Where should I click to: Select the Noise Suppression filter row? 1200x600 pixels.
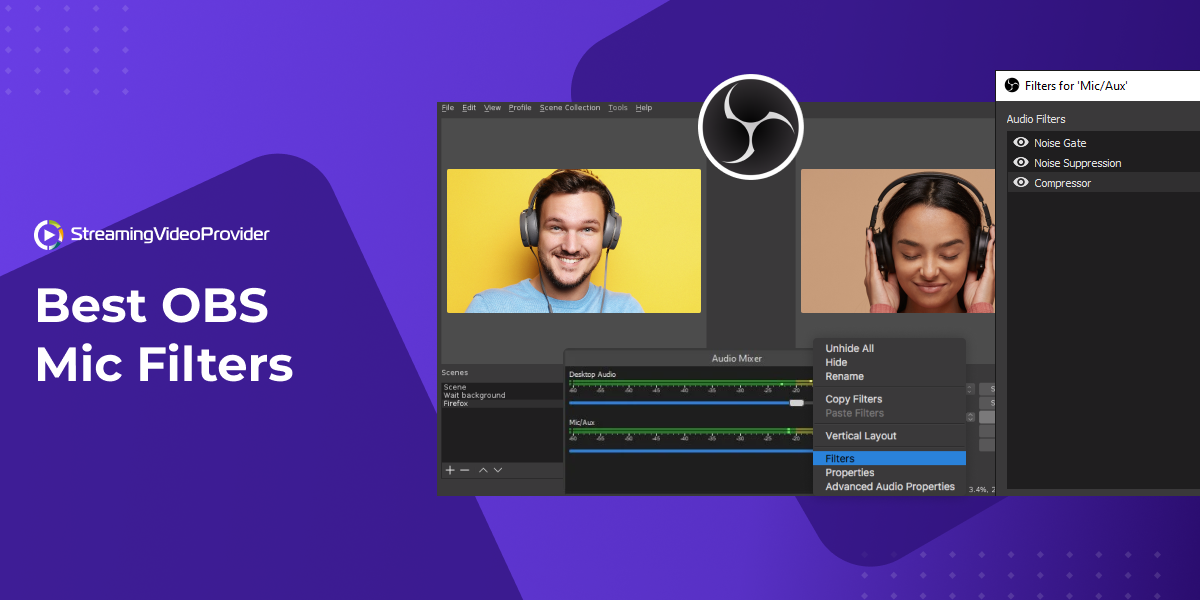[x=1103, y=163]
